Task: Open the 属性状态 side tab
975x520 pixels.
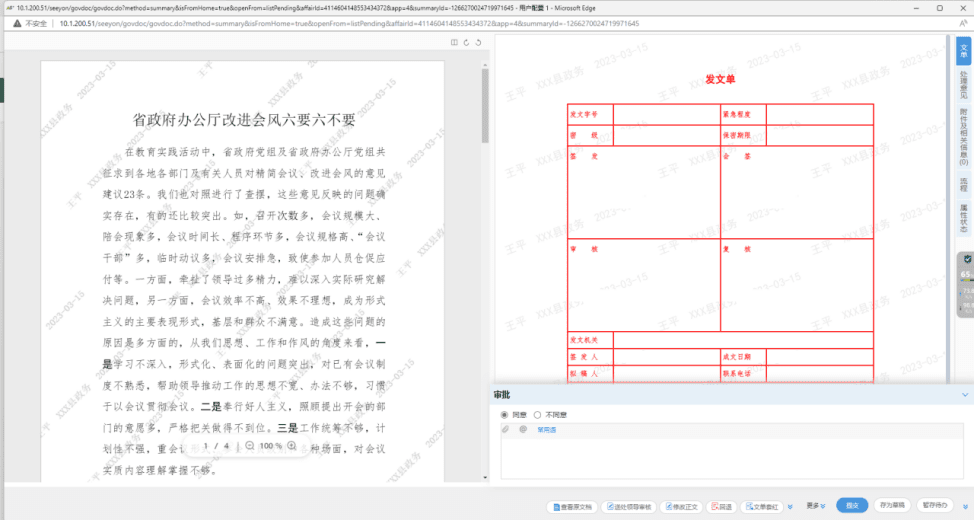Action: pos(963,218)
